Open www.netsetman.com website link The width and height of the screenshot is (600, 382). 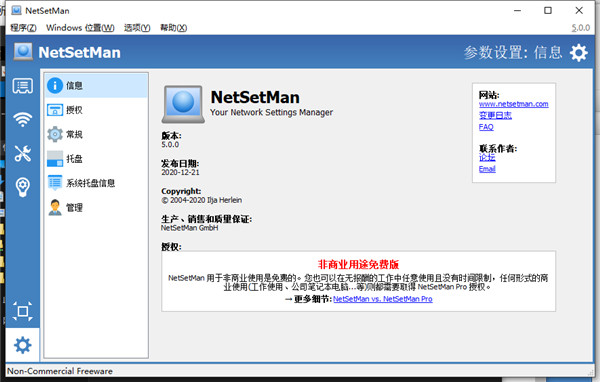pyautogui.click(x=513, y=104)
